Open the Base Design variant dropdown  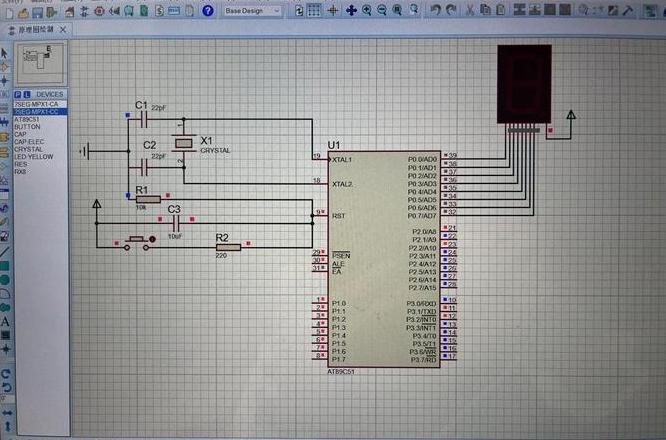coord(253,11)
